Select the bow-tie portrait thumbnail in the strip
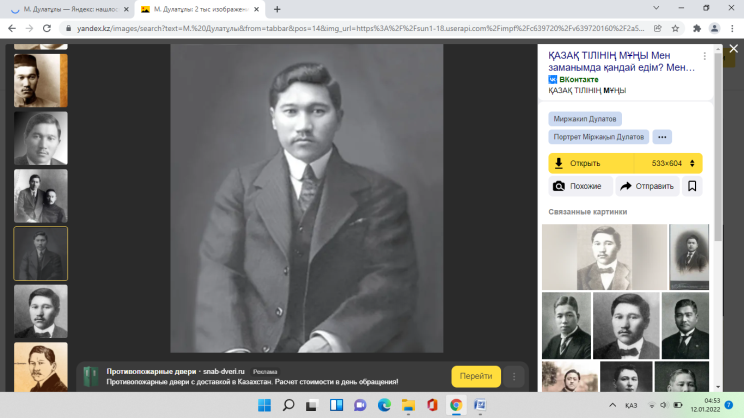 click(x=41, y=311)
